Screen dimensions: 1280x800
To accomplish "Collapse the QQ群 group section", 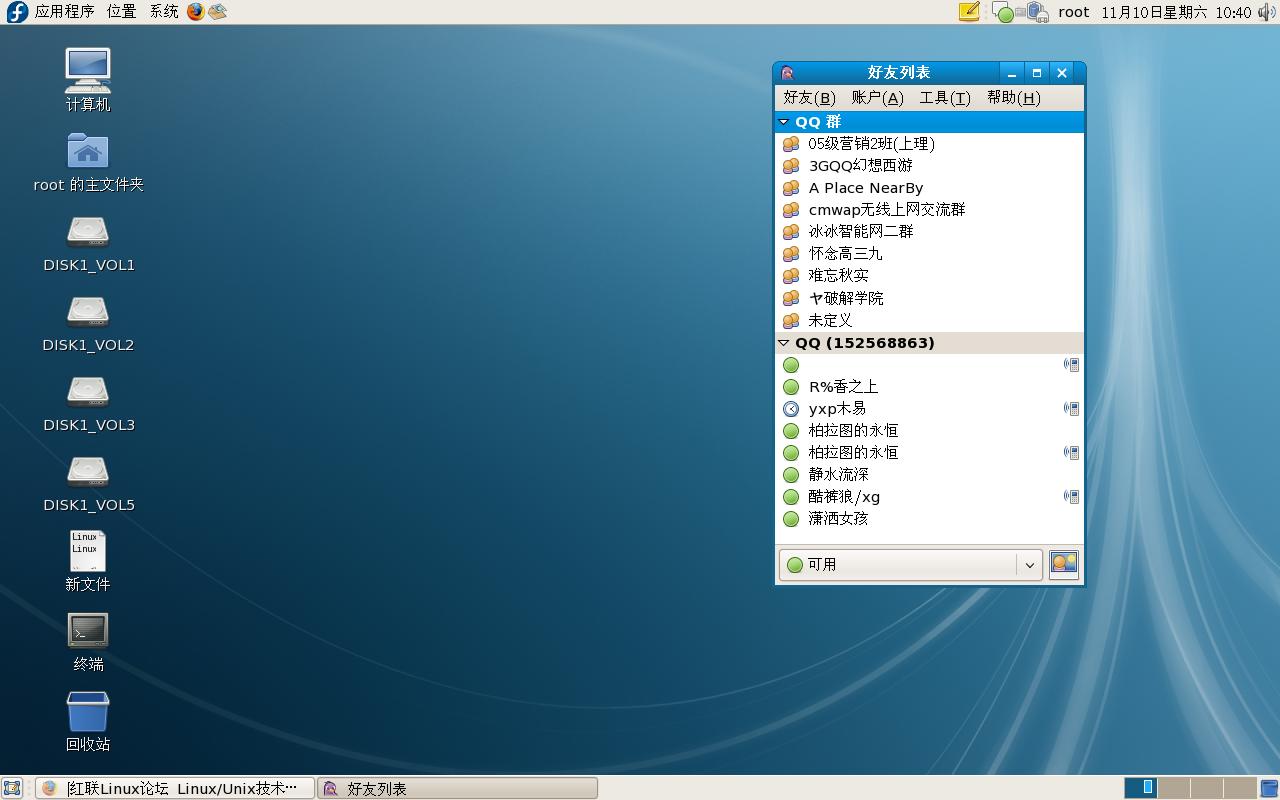I will click(784, 121).
